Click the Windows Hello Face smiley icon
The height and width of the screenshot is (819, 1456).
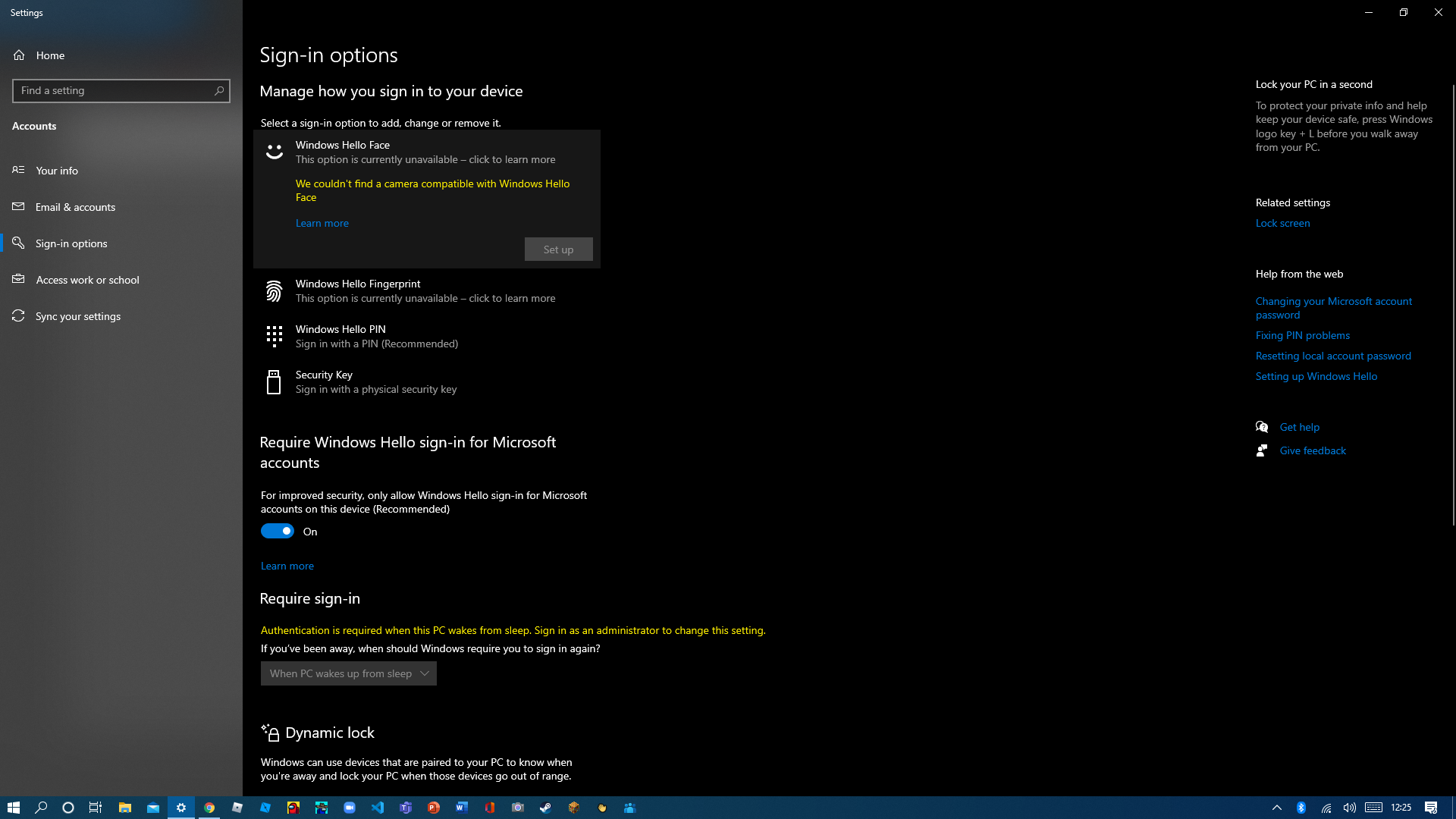coord(274,151)
